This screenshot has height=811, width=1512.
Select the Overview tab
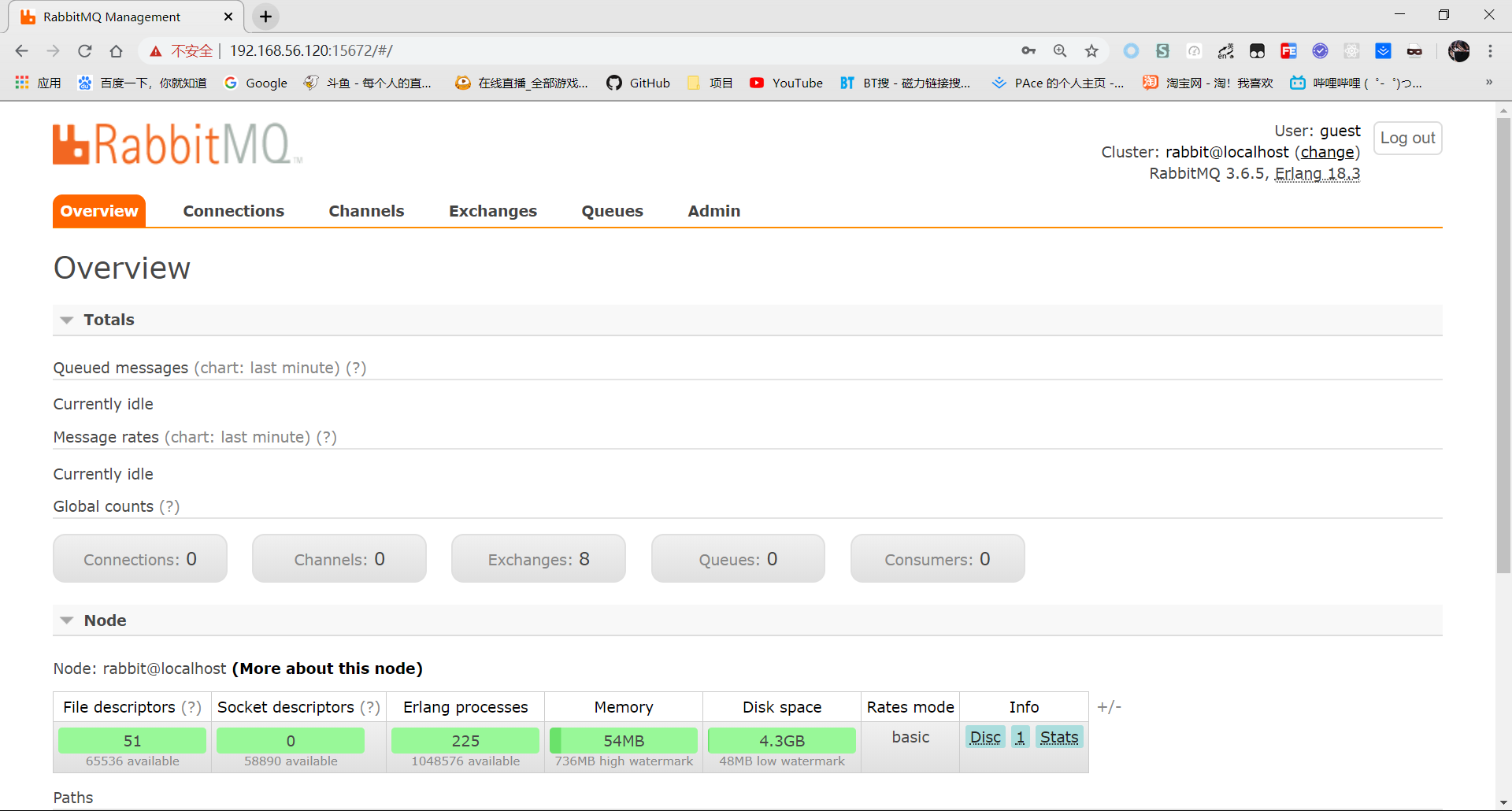tap(99, 211)
